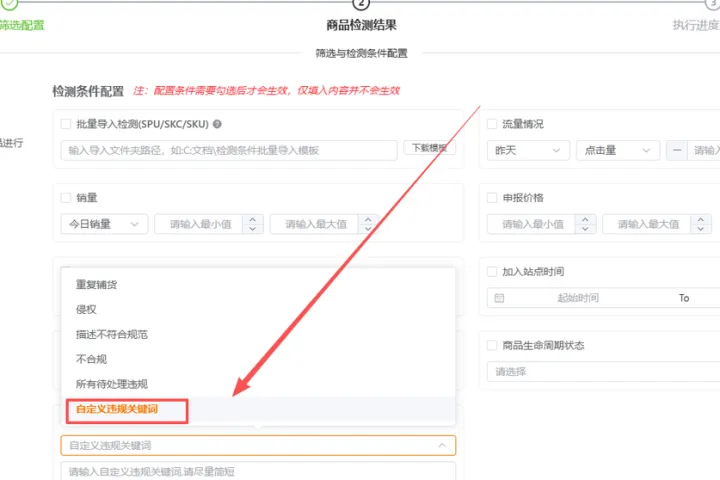Viewport: 720px width, 480px height.
Task: Open the 执行进度 step
Action: (x=696, y=25)
